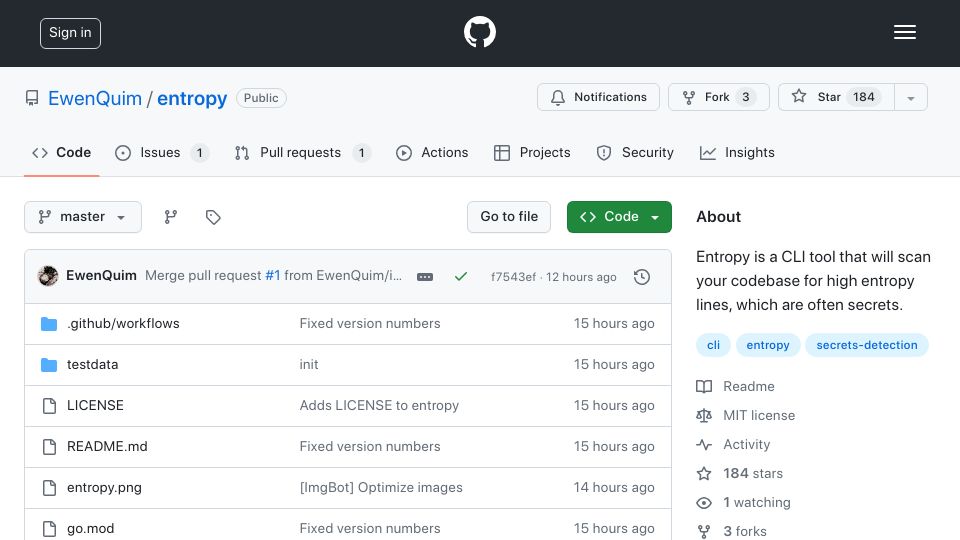The width and height of the screenshot is (960, 540).
Task: Expand commit message ellipsis button
Action: point(425,277)
